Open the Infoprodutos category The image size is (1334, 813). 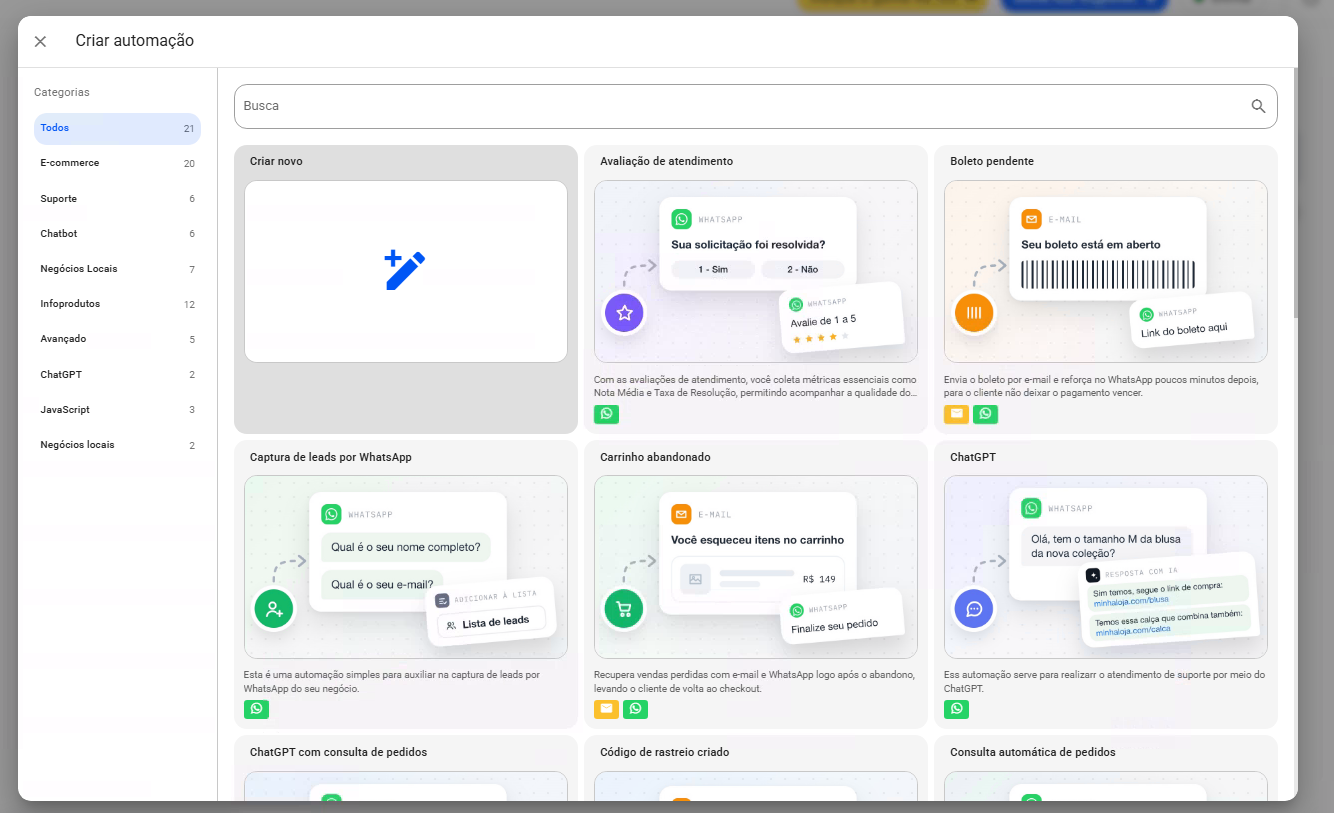[117, 304]
